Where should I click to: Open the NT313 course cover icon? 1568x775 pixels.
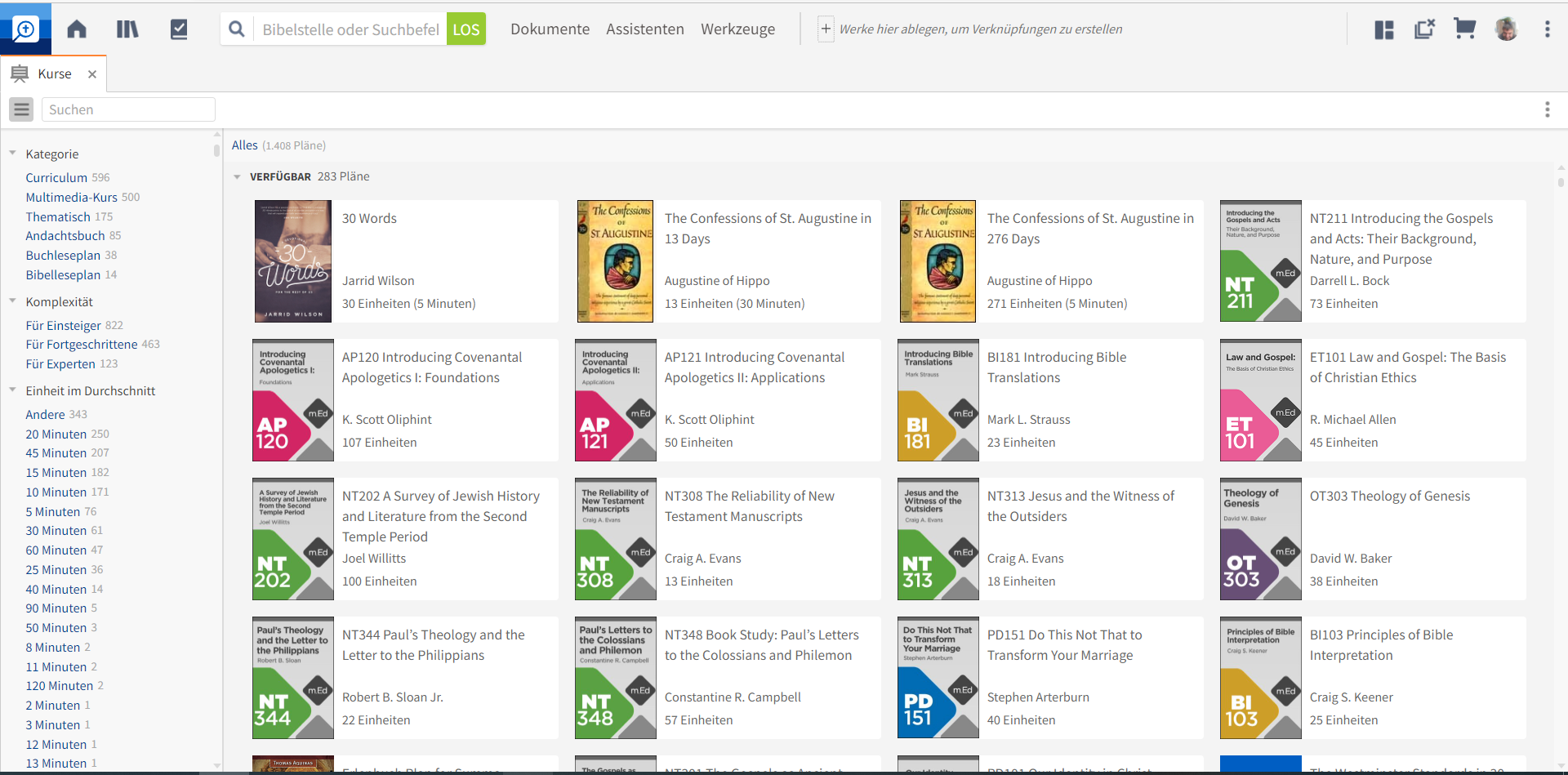[x=938, y=539]
